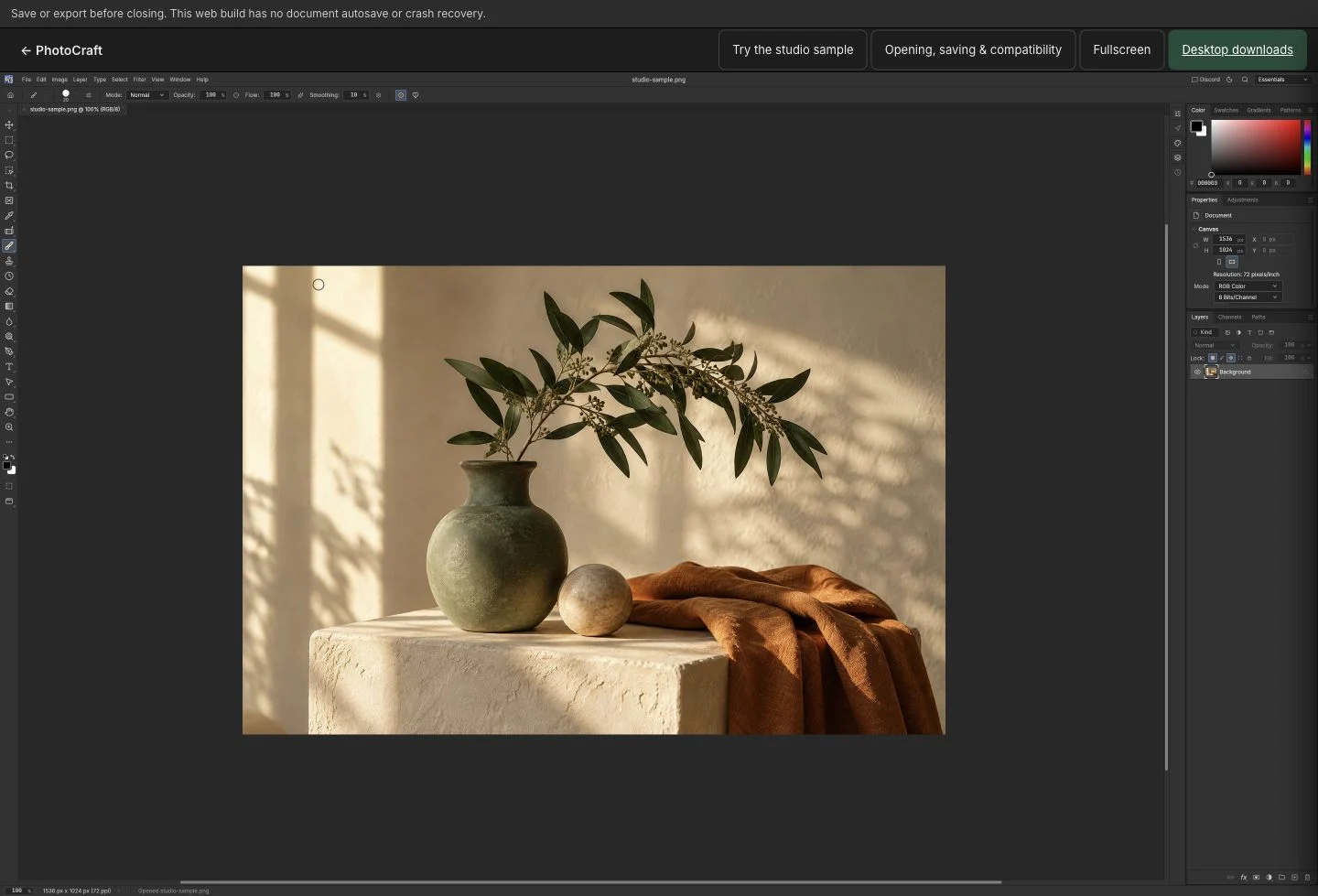The image size is (1318, 896).
Task: Select the Clone Stamp tool
Action: point(9,261)
